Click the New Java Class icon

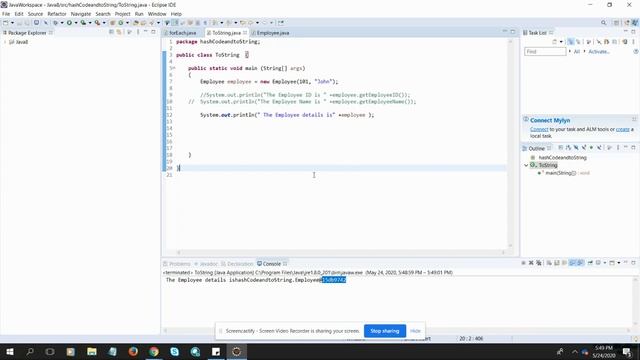(120, 23)
